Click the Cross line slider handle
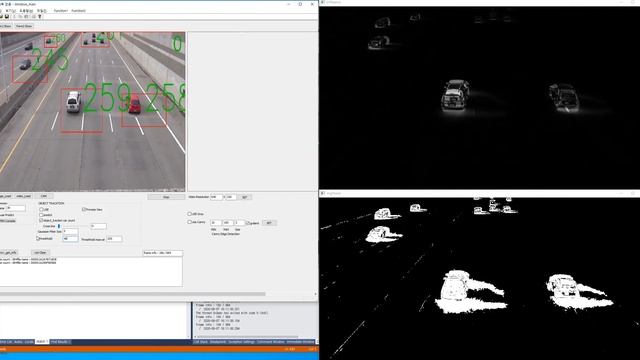 tap(59, 226)
